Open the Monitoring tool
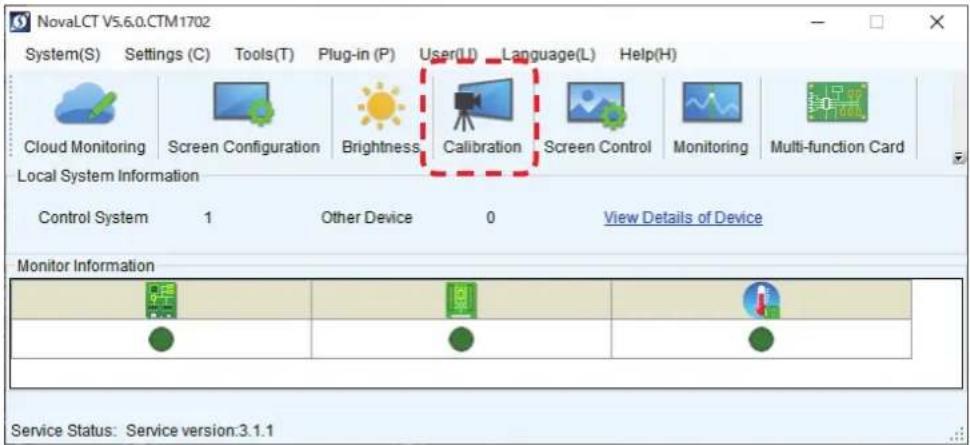970x445 pixels. coord(710,119)
